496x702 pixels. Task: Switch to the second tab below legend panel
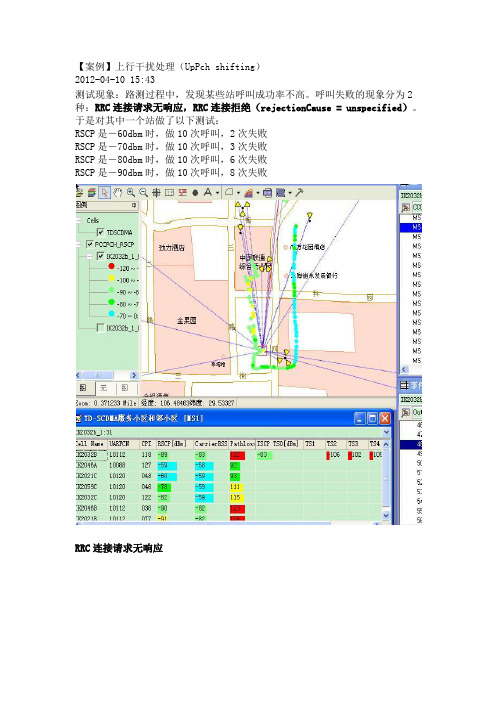tap(103, 388)
